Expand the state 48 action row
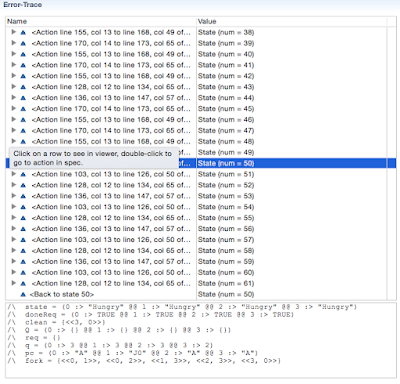Screen dimensions: 400x384 [14, 141]
